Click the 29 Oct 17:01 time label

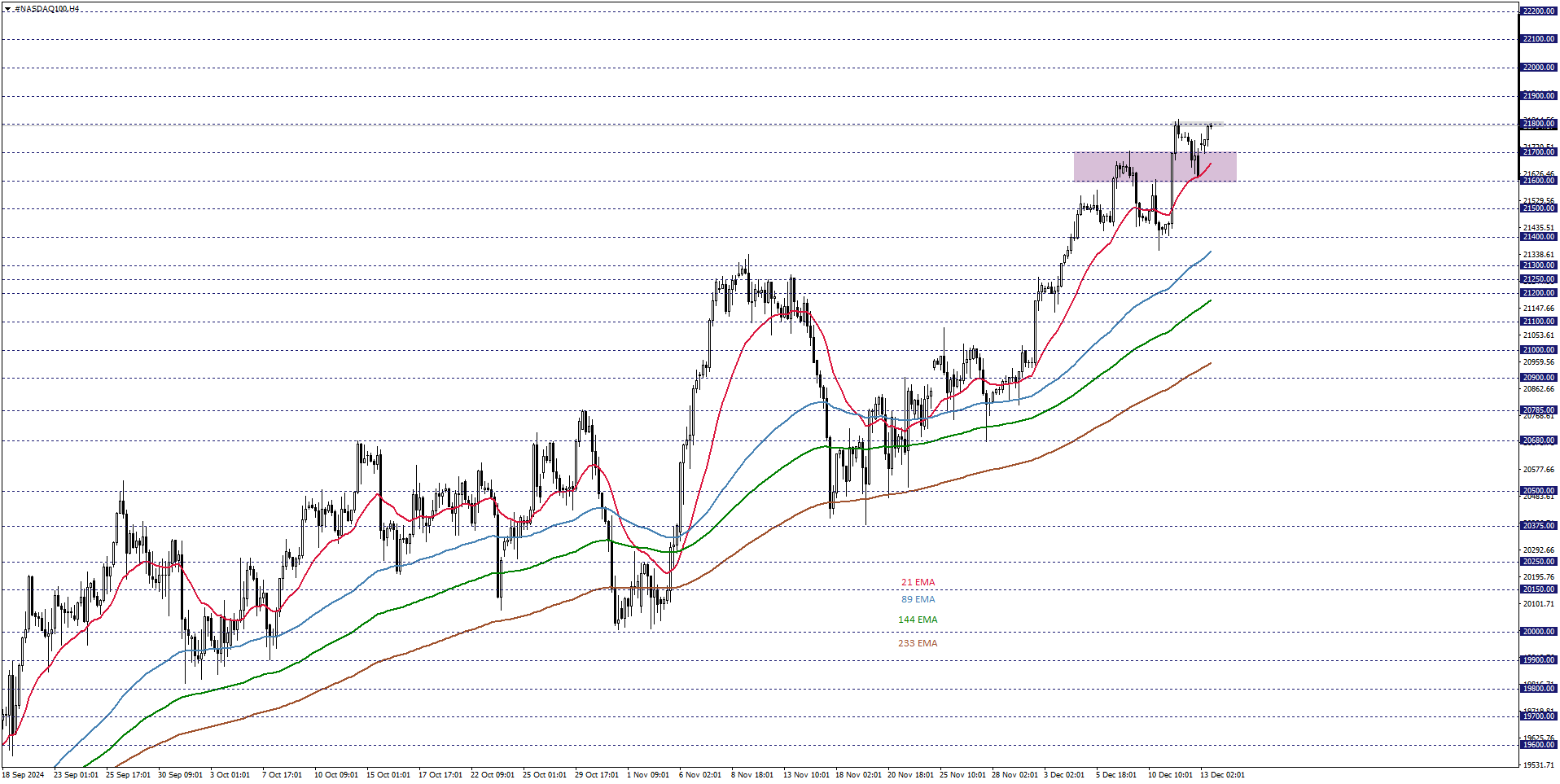click(x=597, y=775)
